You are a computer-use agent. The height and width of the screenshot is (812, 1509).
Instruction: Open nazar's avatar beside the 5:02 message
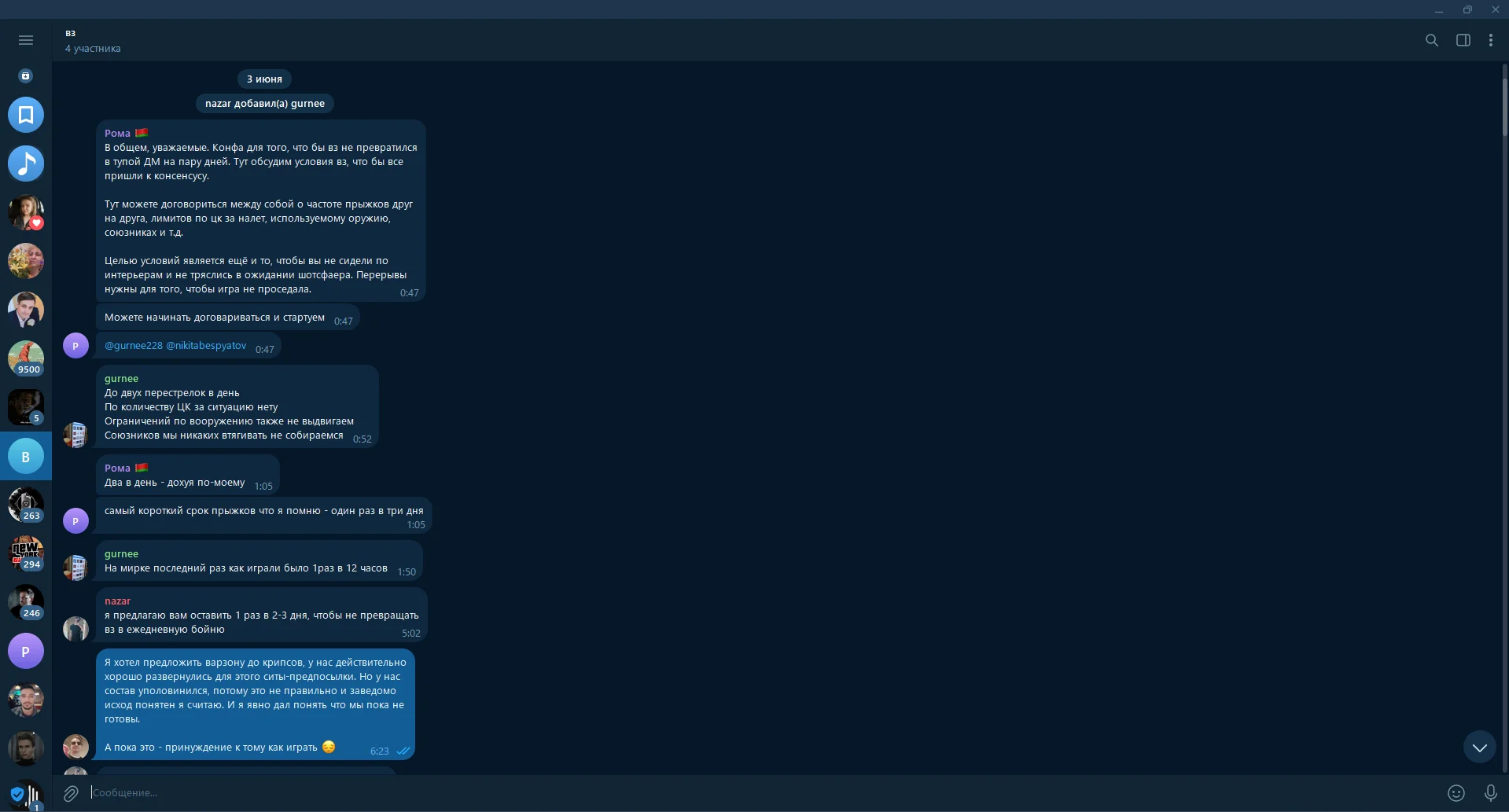click(75, 629)
